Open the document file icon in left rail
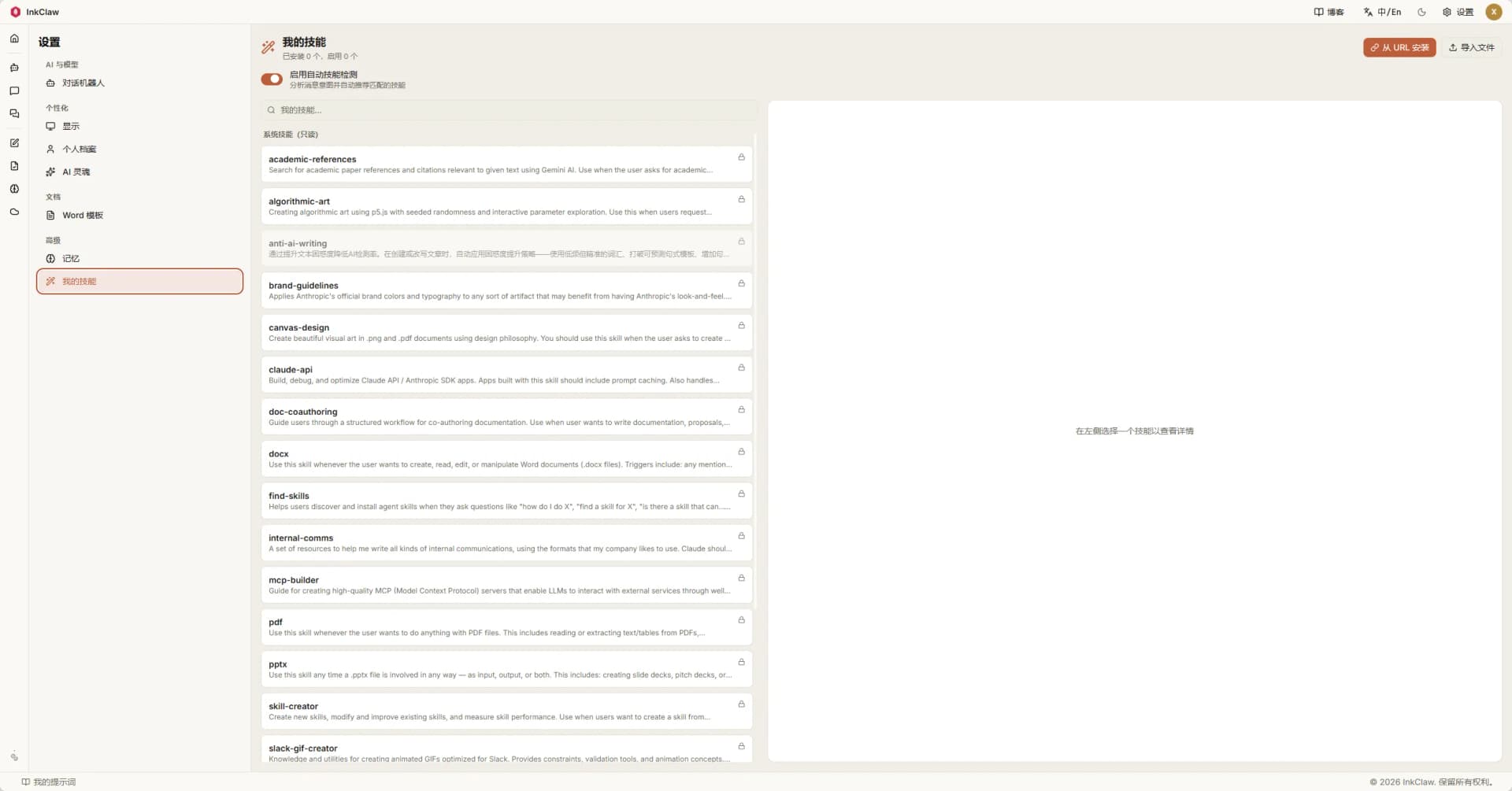Viewport: 1512px width, 791px height. [14, 166]
